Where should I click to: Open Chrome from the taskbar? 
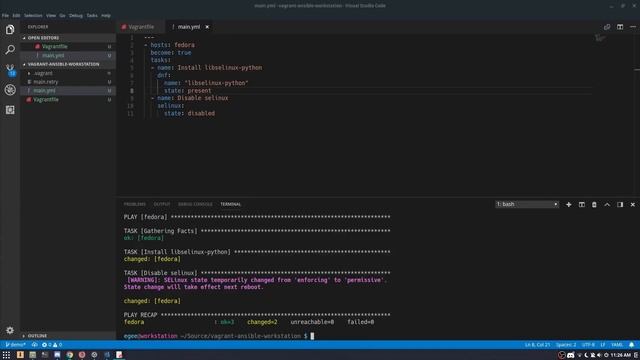point(70,355)
